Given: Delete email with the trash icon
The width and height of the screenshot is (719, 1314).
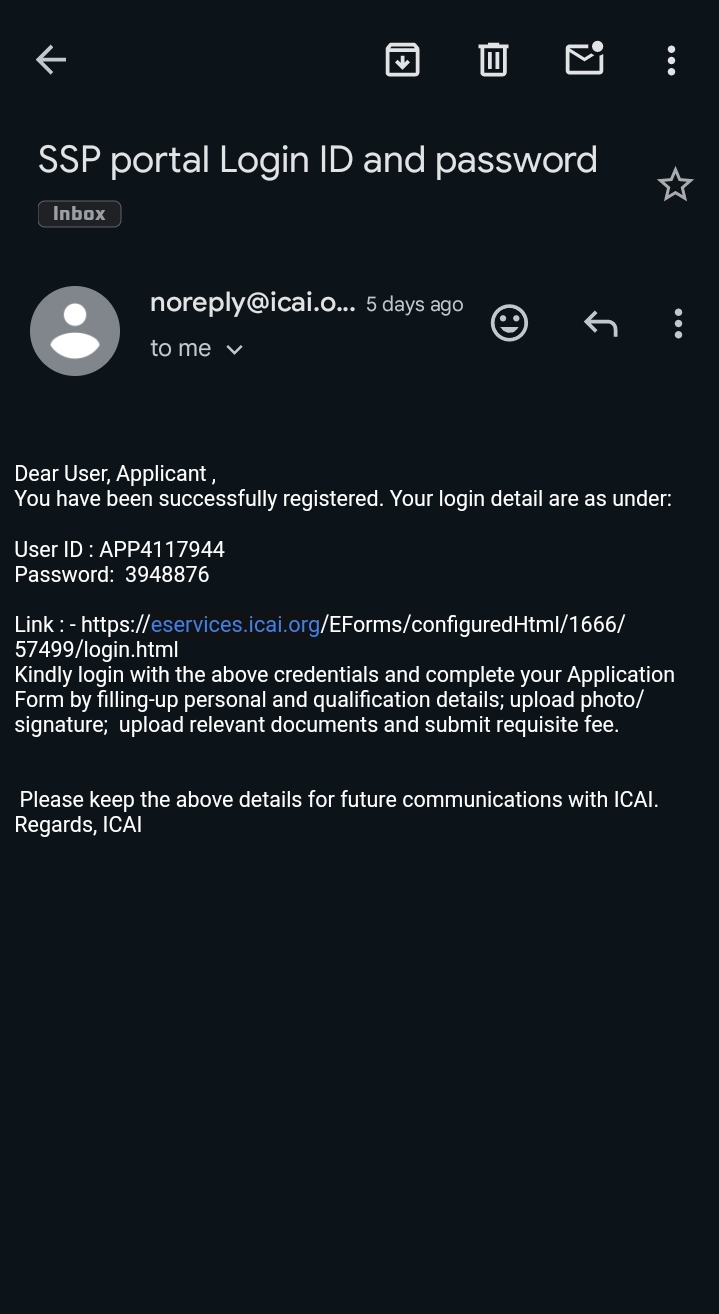Looking at the screenshot, I should pos(493,60).
